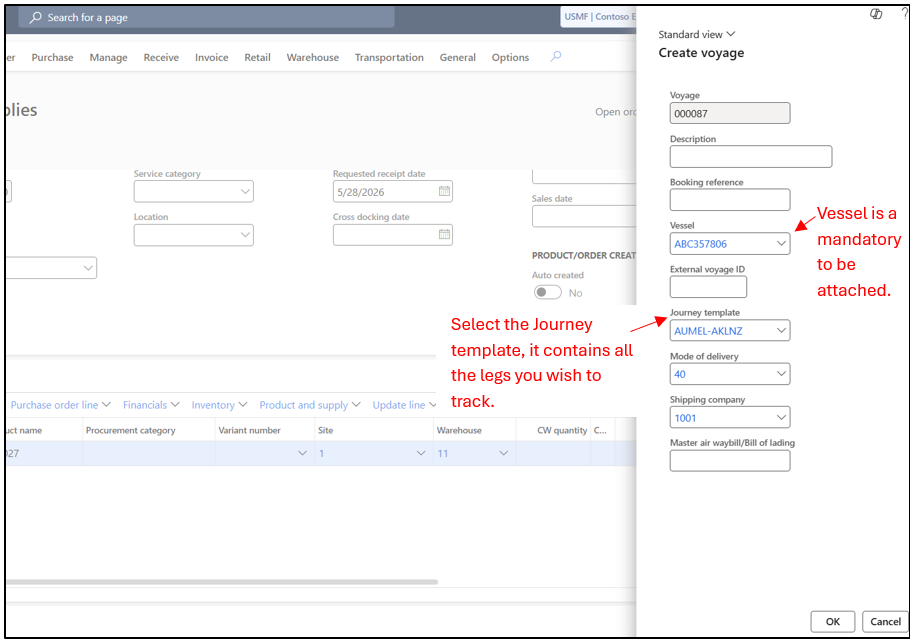Expand the Service category dropdown
The height and width of the screenshot is (643, 913).
pyautogui.click(x=245, y=191)
